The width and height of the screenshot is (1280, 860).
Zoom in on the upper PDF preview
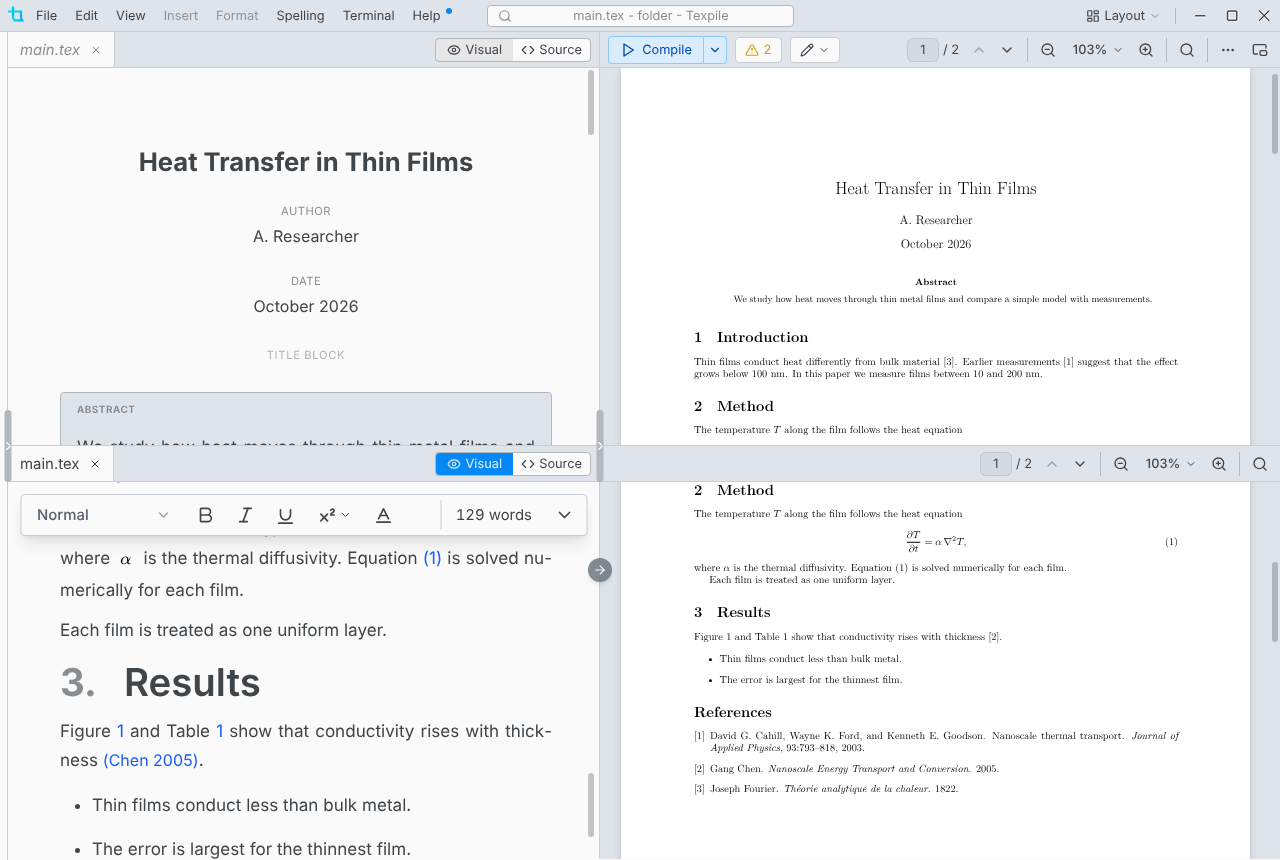(x=1146, y=50)
